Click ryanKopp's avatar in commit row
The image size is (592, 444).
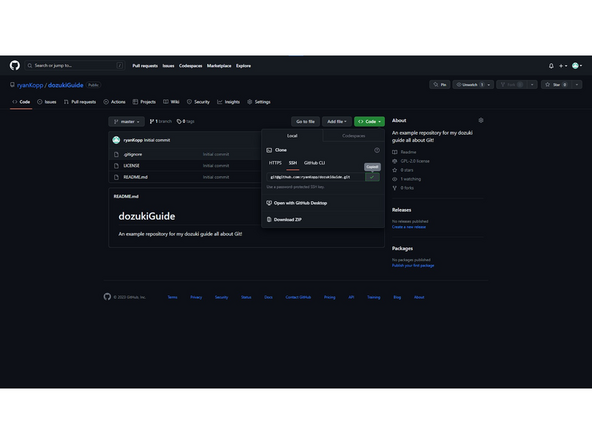coord(116,140)
